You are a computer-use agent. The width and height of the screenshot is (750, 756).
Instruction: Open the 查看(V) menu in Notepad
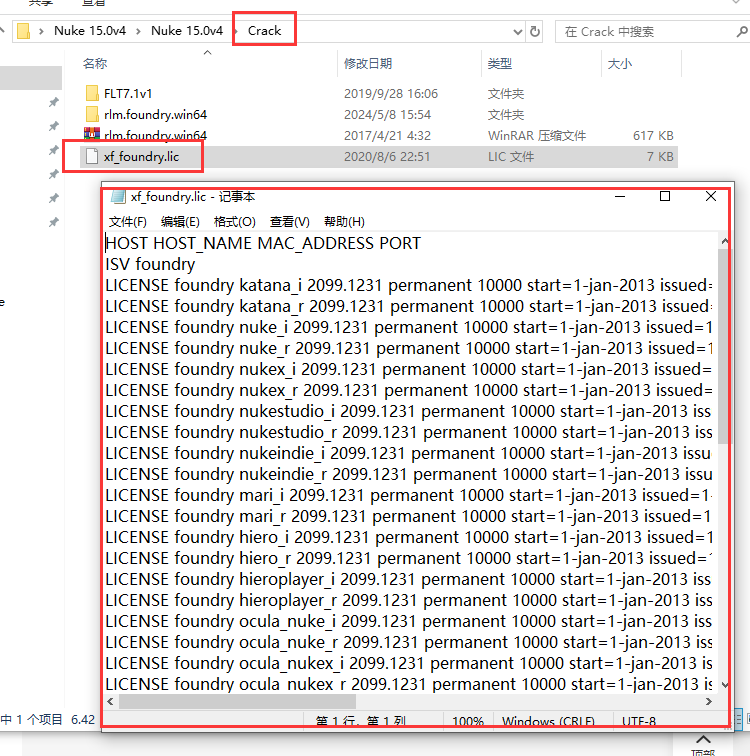pos(289,222)
